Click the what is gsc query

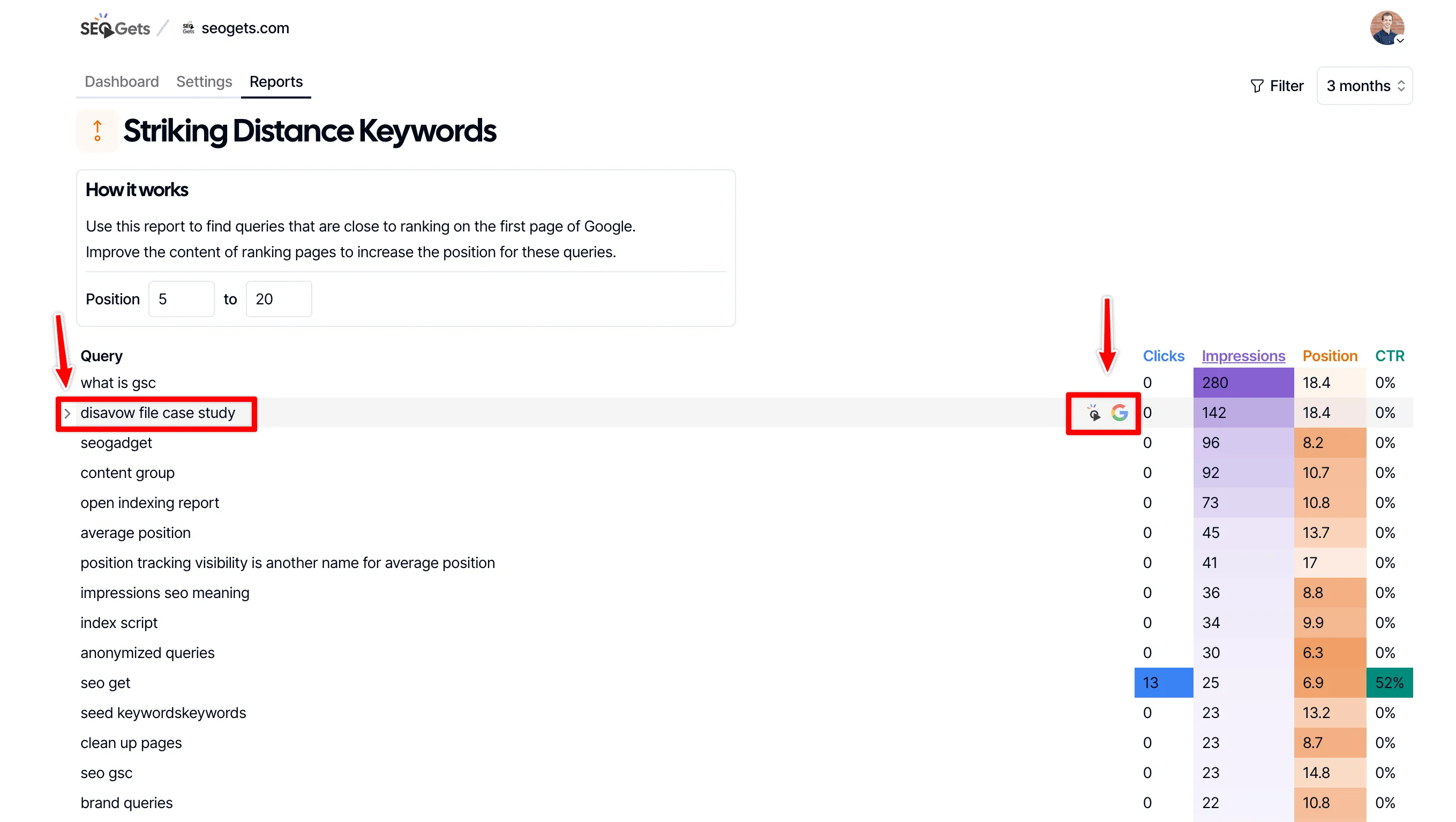tap(118, 382)
